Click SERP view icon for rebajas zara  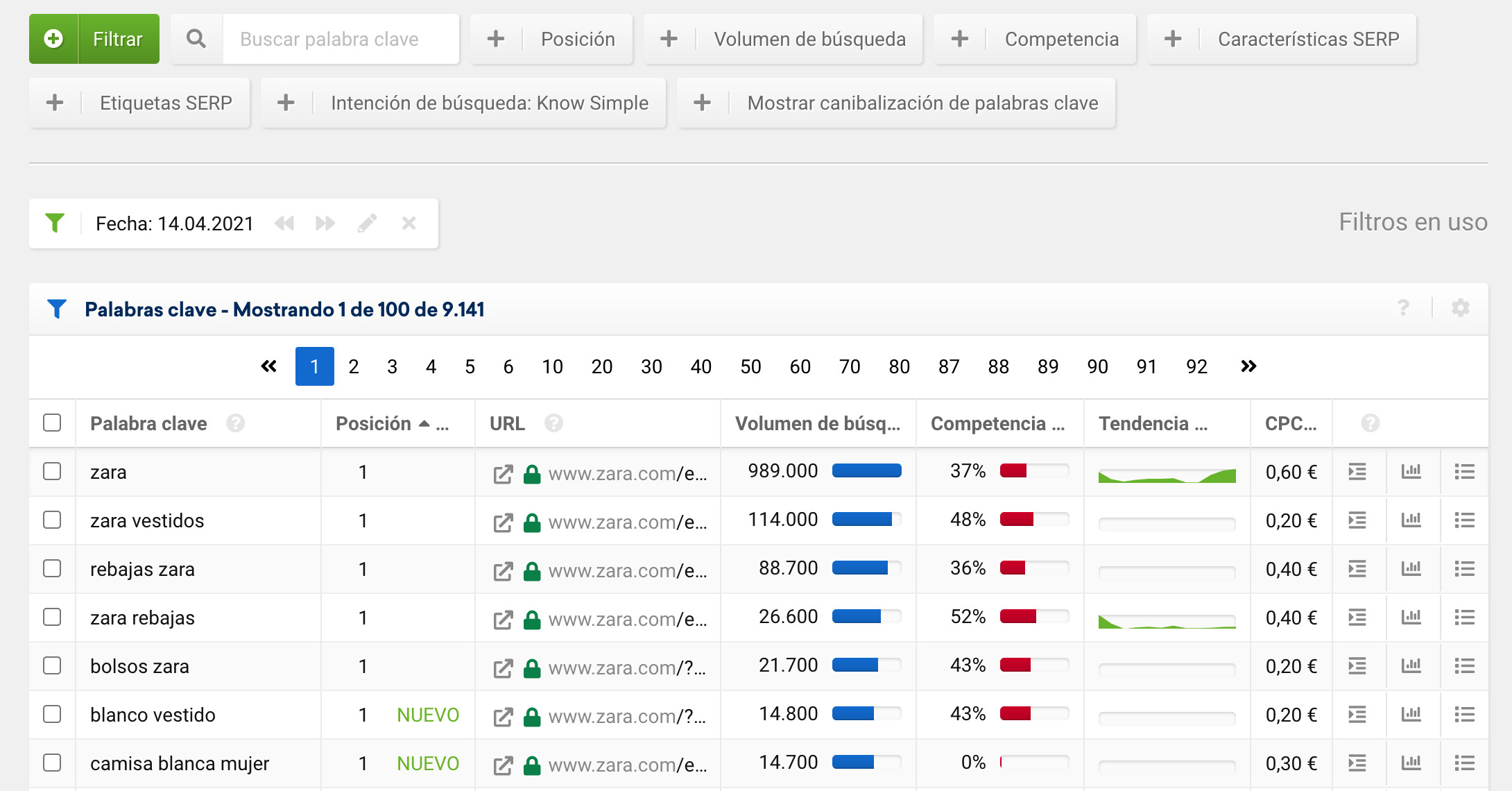[1357, 569]
